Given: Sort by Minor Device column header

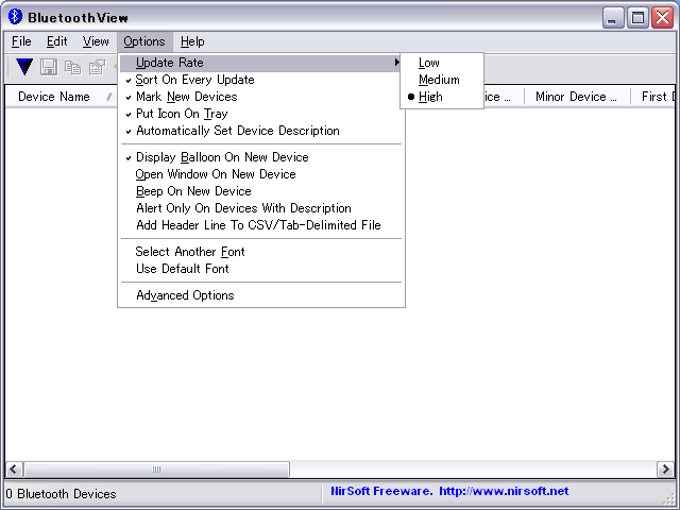Looking at the screenshot, I should tap(576, 97).
